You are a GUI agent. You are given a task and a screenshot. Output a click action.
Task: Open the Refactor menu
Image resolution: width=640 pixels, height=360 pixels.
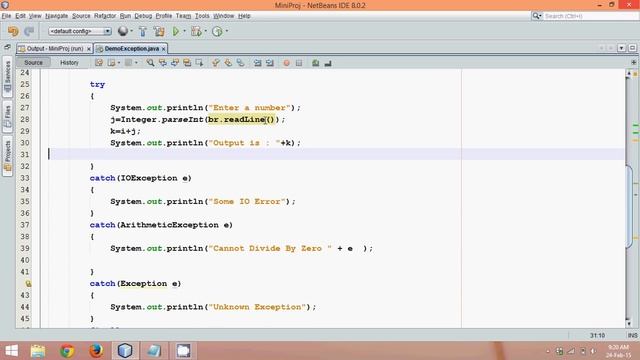pos(105,16)
